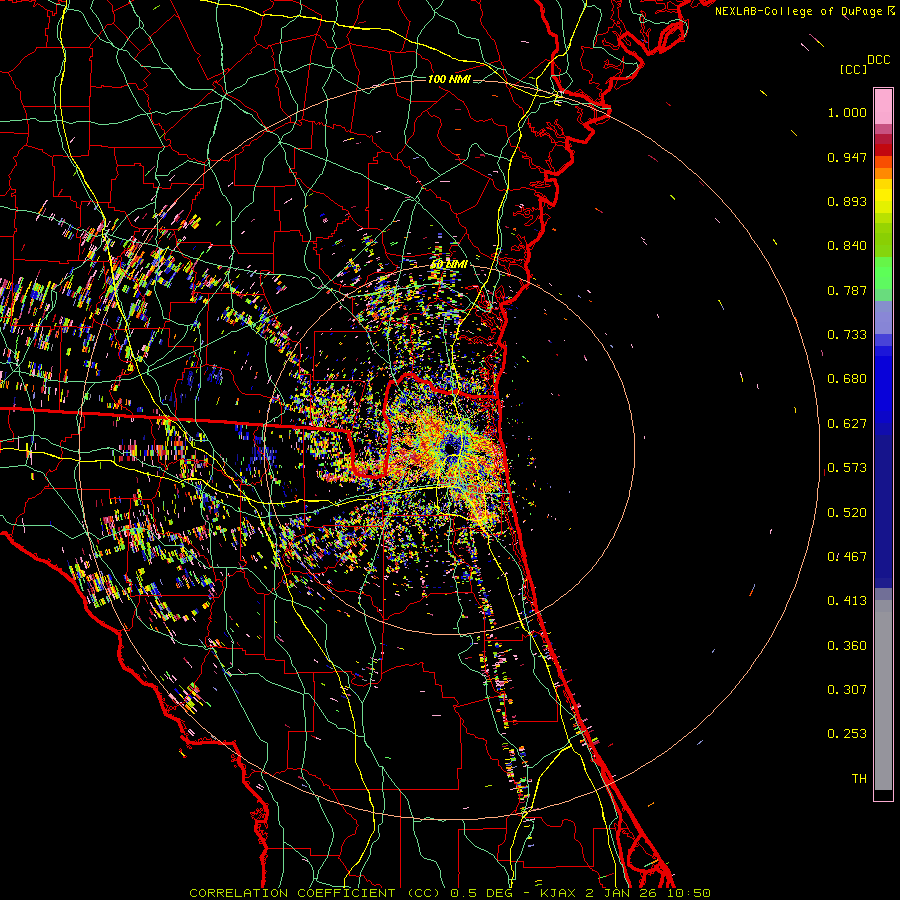Pick the pink swatch atop the color scale
900x900 pixels.
click(x=883, y=107)
